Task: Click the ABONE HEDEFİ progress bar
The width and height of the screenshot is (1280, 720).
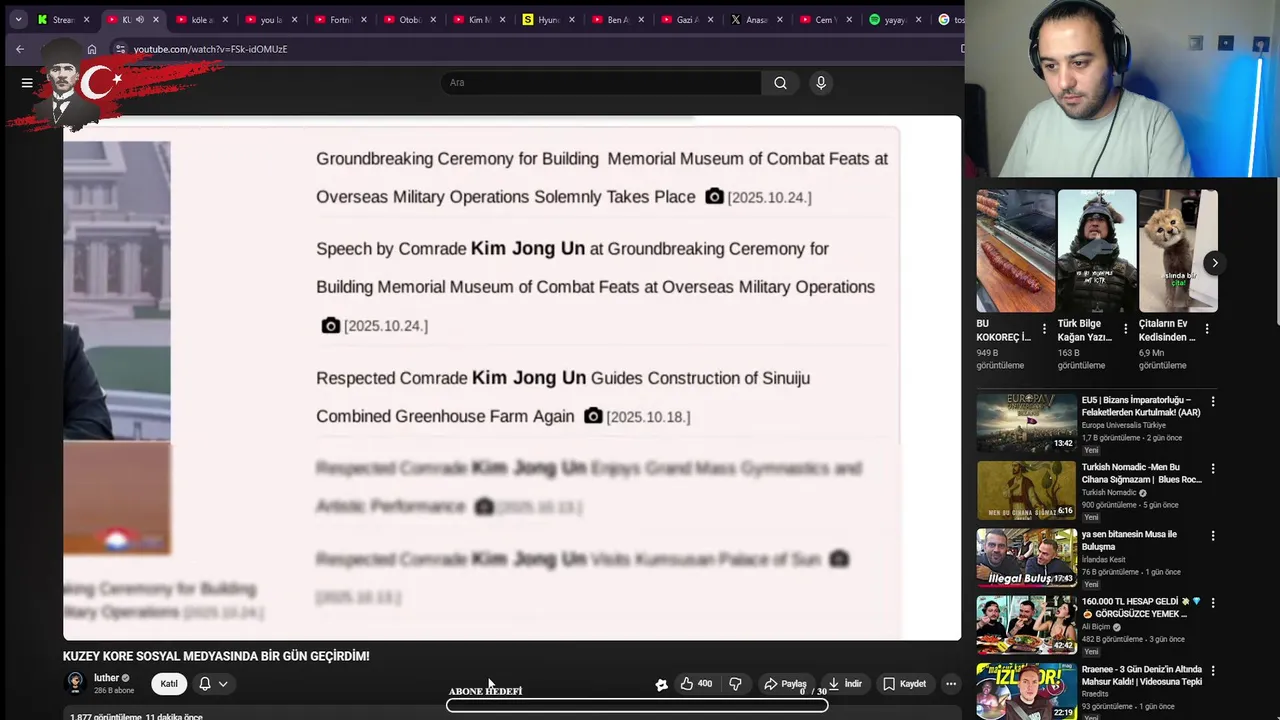Action: pos(637,705)
